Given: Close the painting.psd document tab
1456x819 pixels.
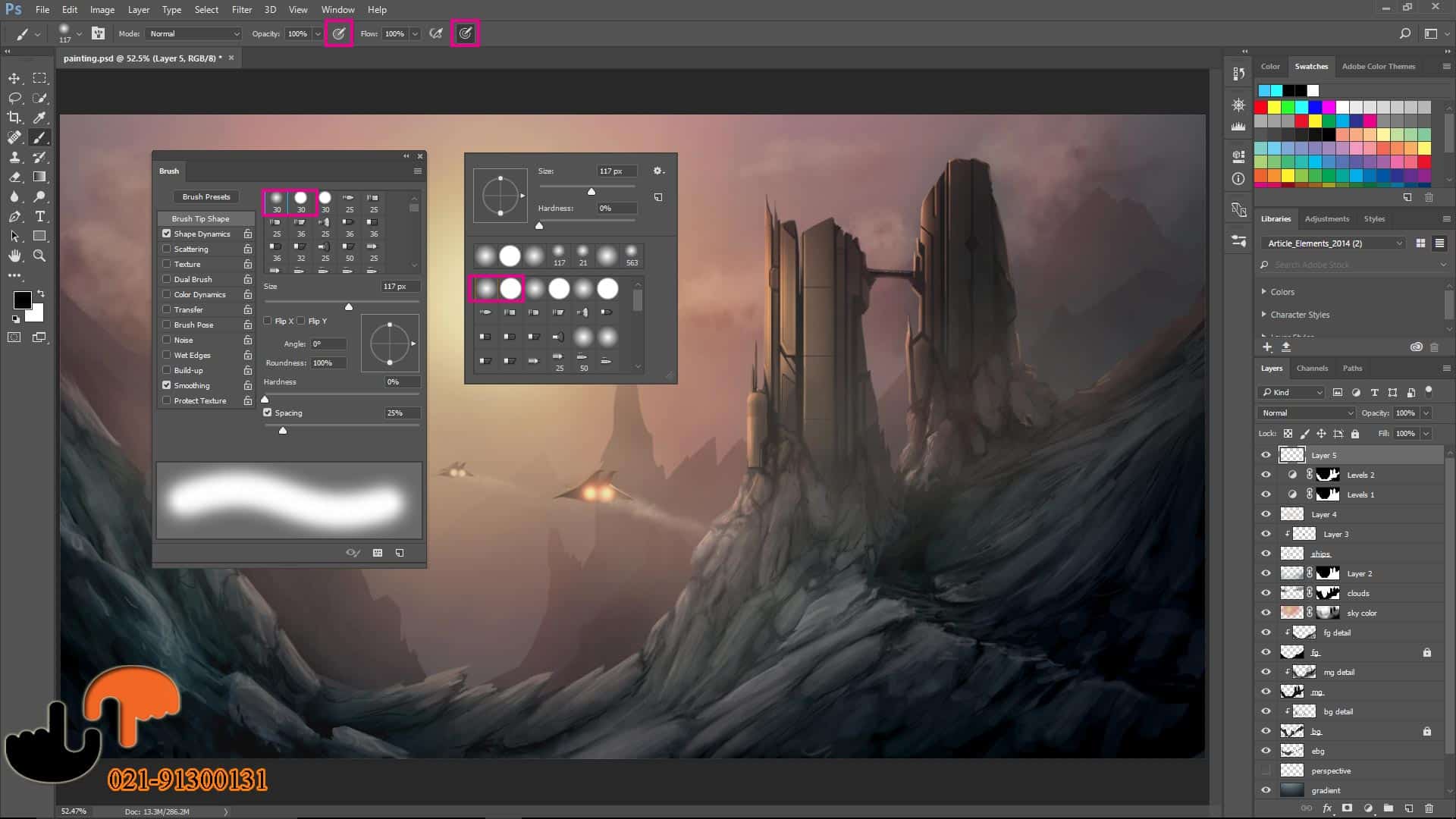Looking at the screenshot, I should [x=231, y=58].
